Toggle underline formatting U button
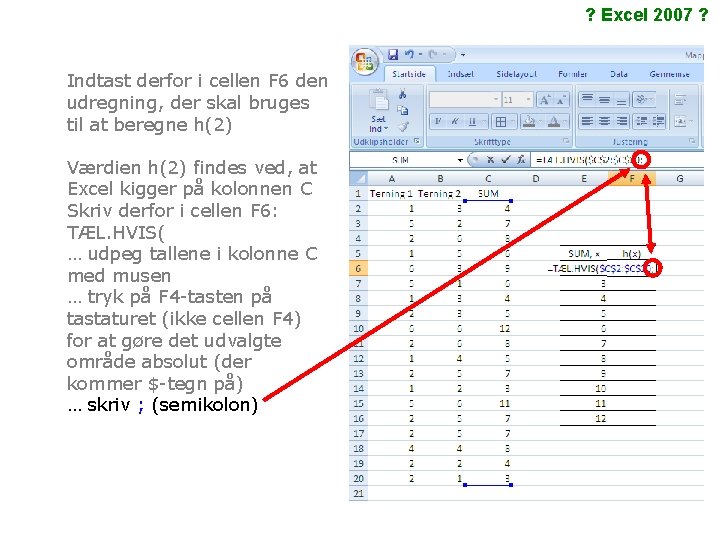Viewport: 720px width, 540px height. [x=472, y=121]
